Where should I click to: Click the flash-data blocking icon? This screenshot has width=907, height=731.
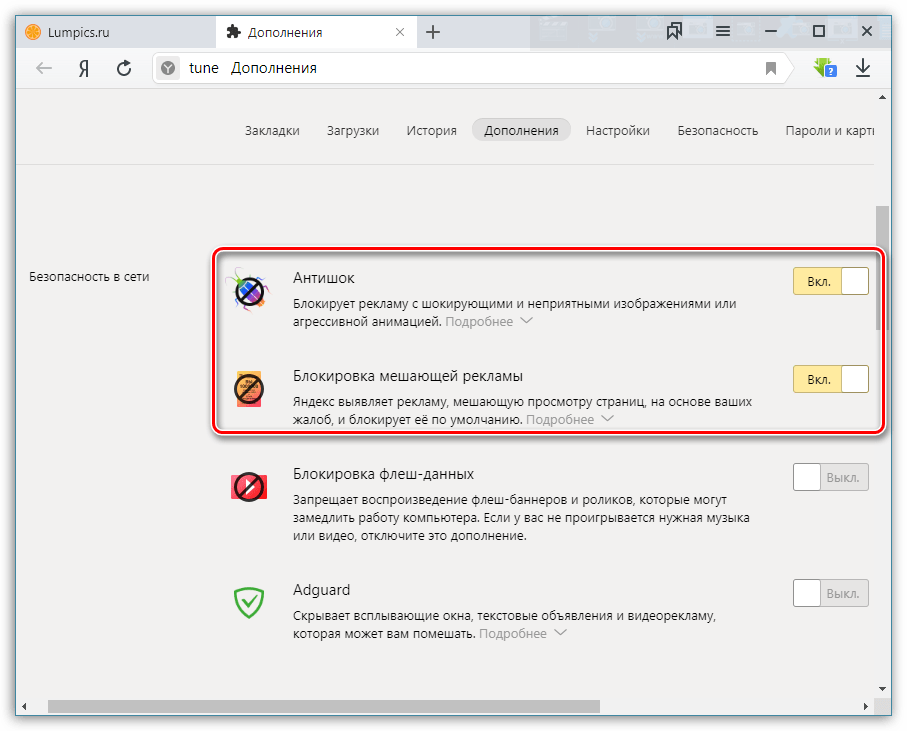click(247, 486)
